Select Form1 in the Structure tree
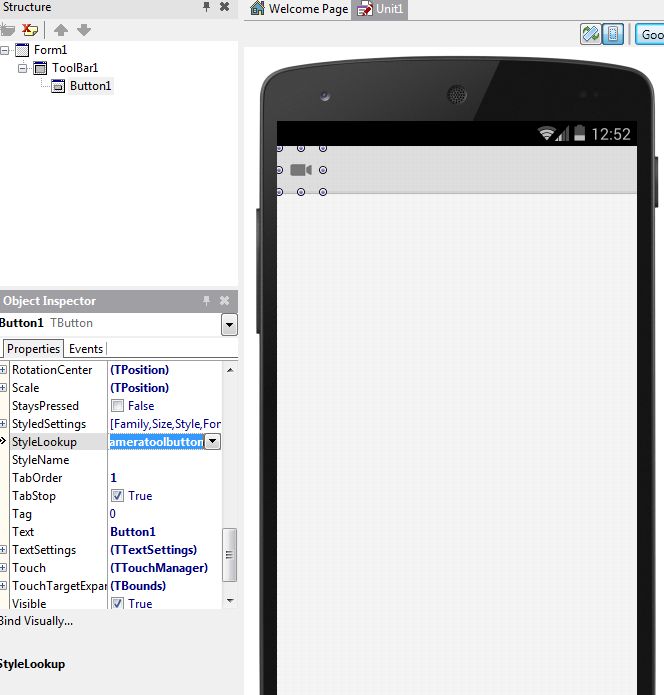The image size is (664, 695). (50, 50)
